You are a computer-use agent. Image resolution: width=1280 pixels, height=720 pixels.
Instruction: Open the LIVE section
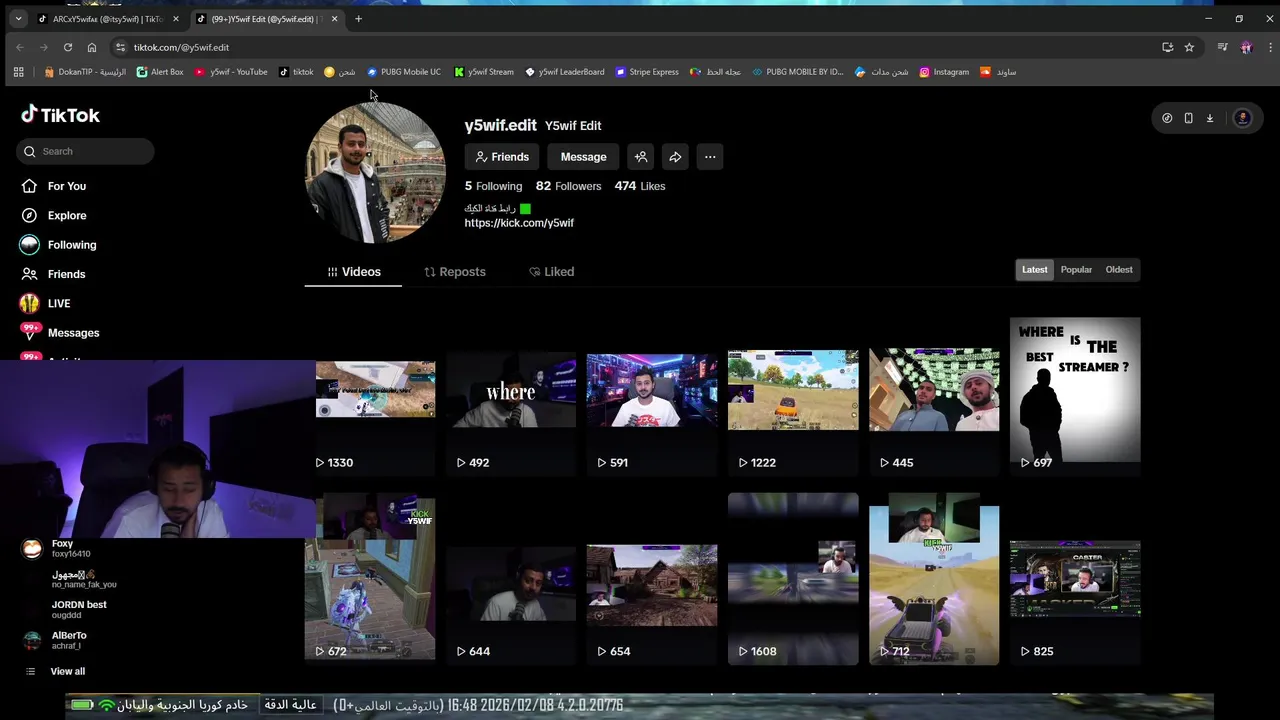click(x=58, y=303)
